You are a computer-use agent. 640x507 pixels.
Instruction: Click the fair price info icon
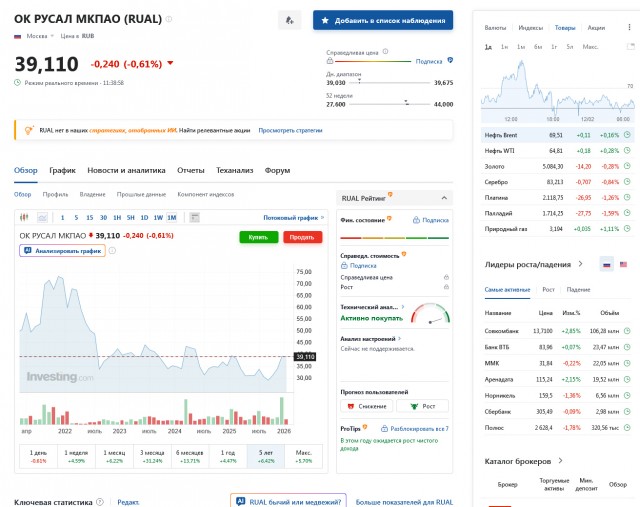click(x=385, y=52)
